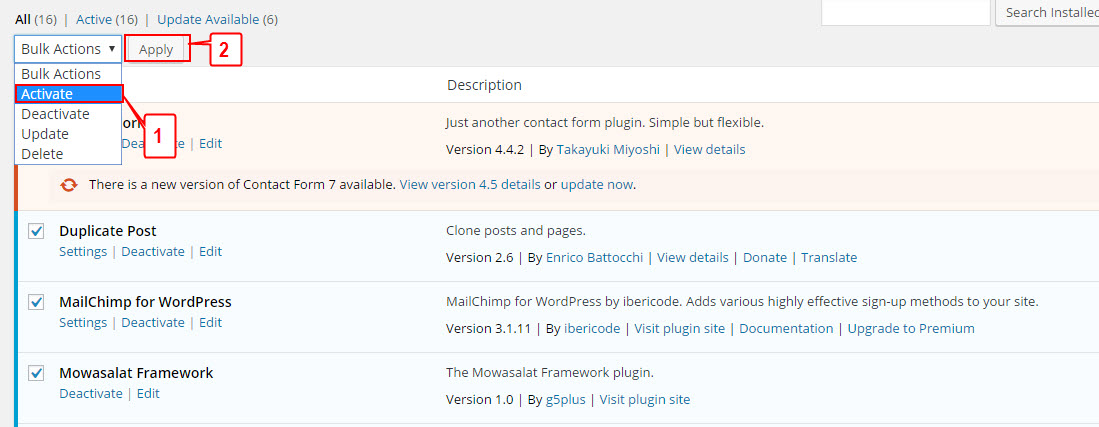Open the g5plus author link

coord(566,400)
